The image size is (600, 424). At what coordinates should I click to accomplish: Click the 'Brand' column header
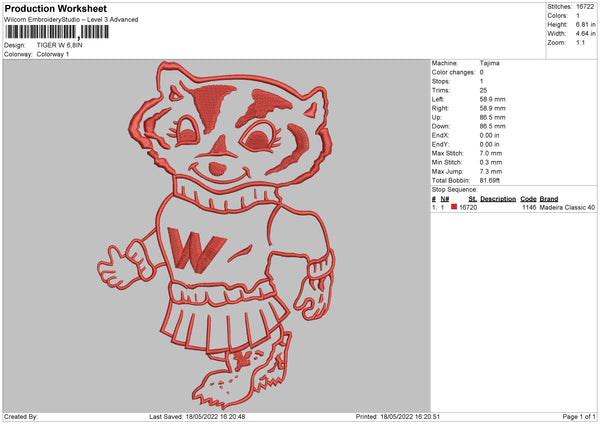(549, 199)
